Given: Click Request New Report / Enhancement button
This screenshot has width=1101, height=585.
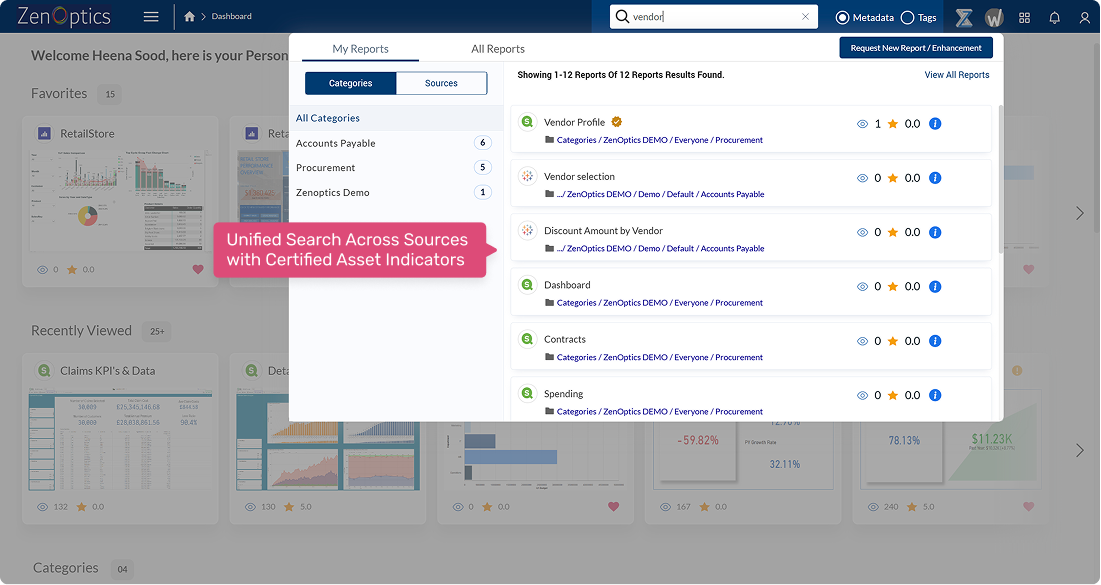Looking at the screenshot, I should [x=916, y=48].
